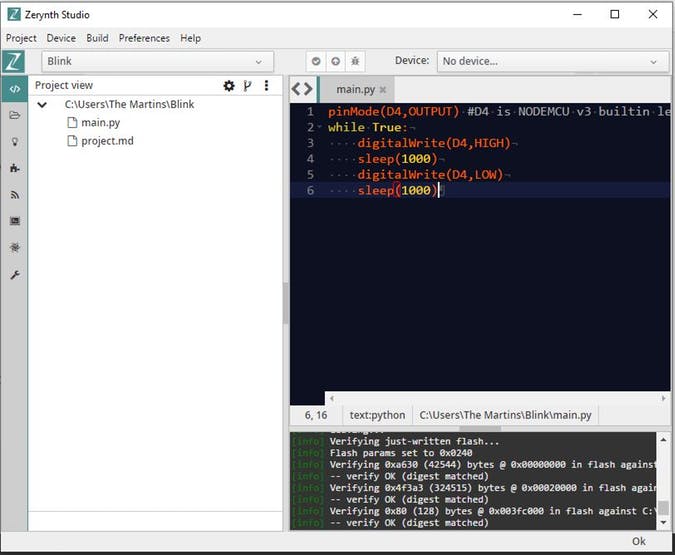Open the projects folder sidebar icon

tap(15, 115)
